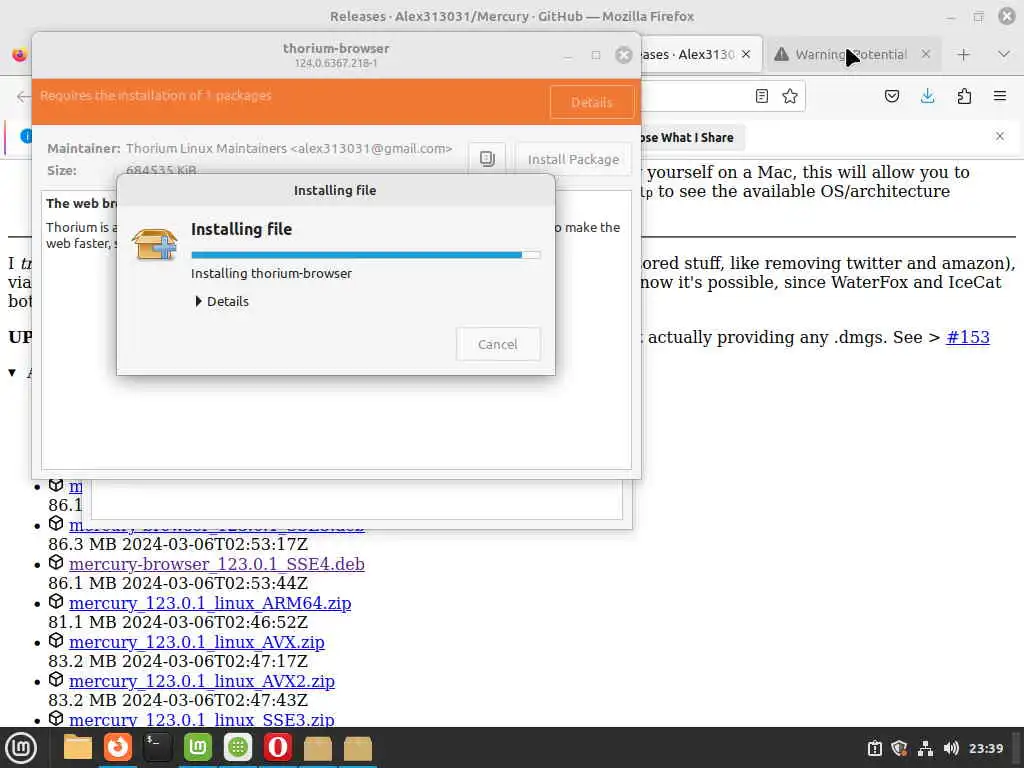Click package icon beside SSE4.deb
The width and height of the screenshot is (1024, 768).
coord(56,562)
